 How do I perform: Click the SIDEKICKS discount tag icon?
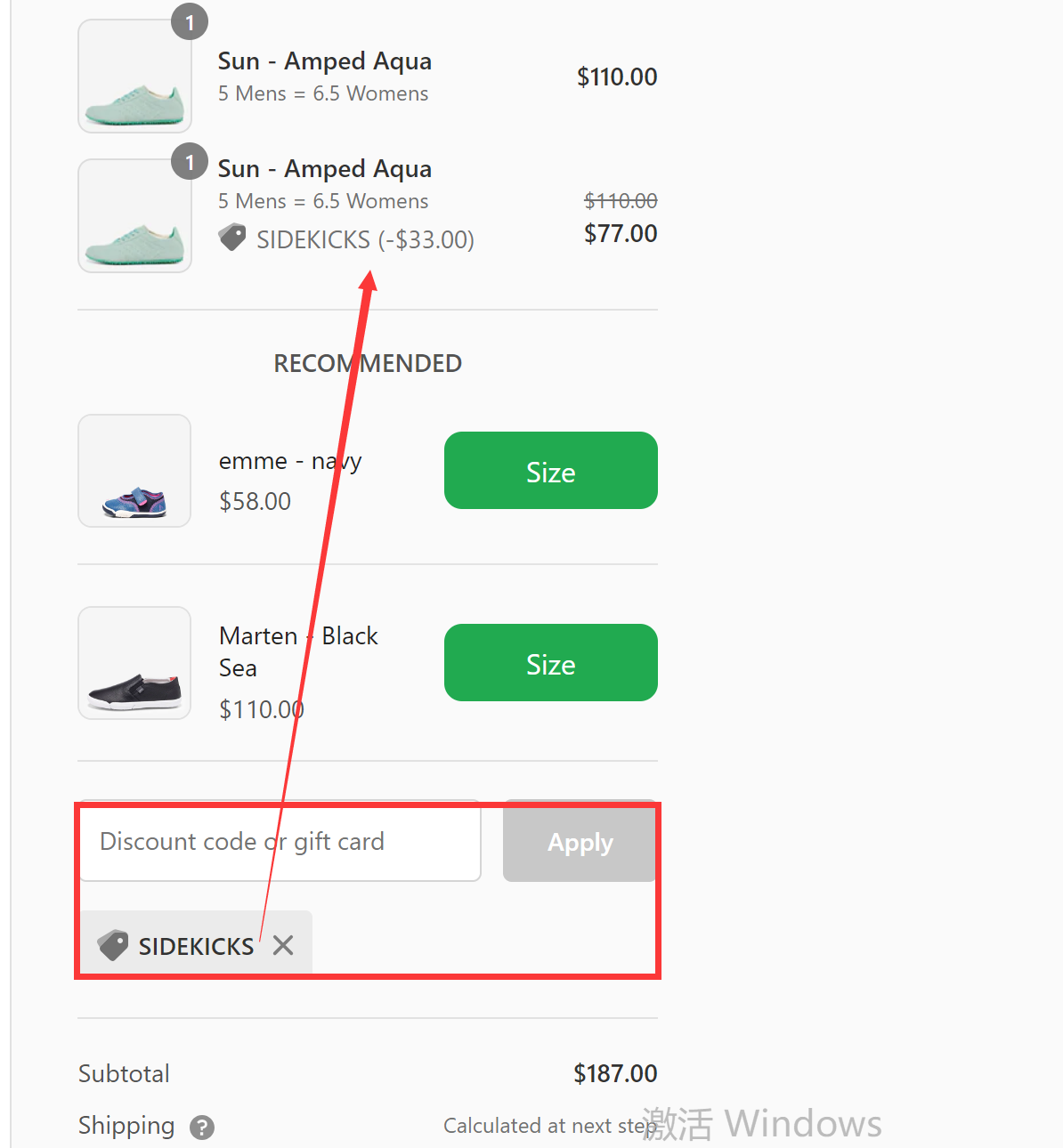click(232, 238)
